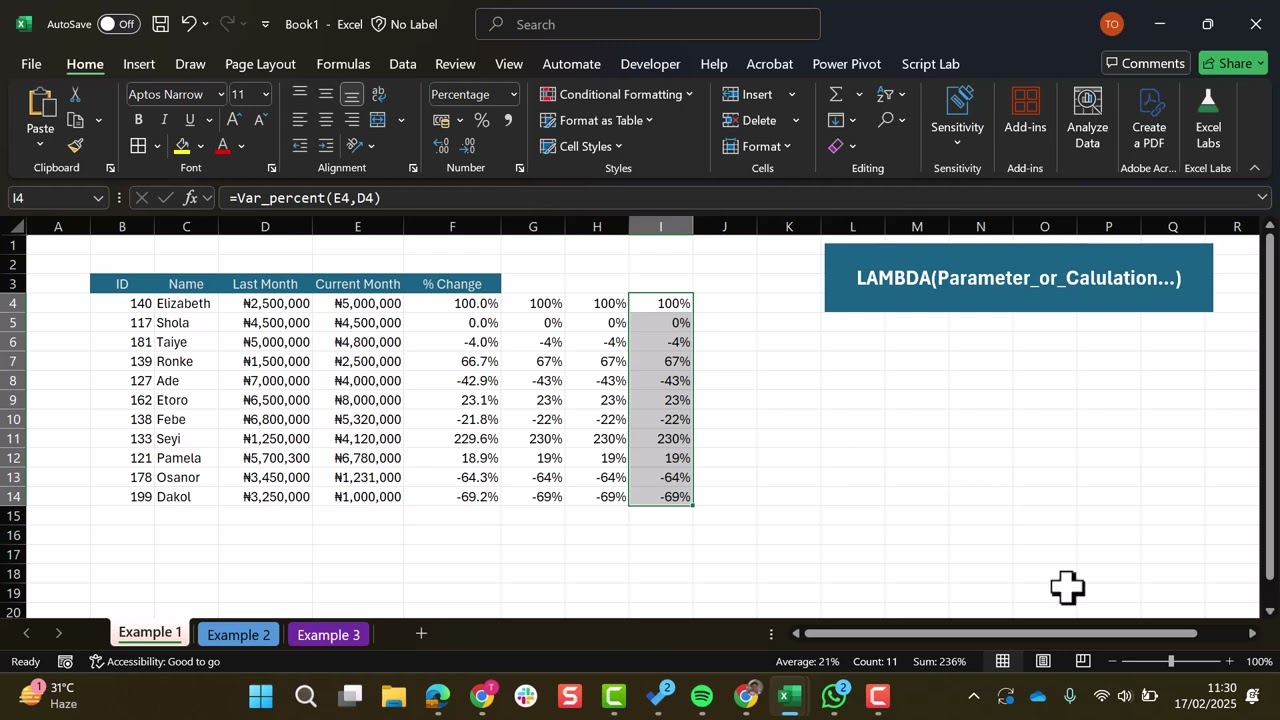
Task: Toggle AutoSave switch
Action: (x=118, y=24)
